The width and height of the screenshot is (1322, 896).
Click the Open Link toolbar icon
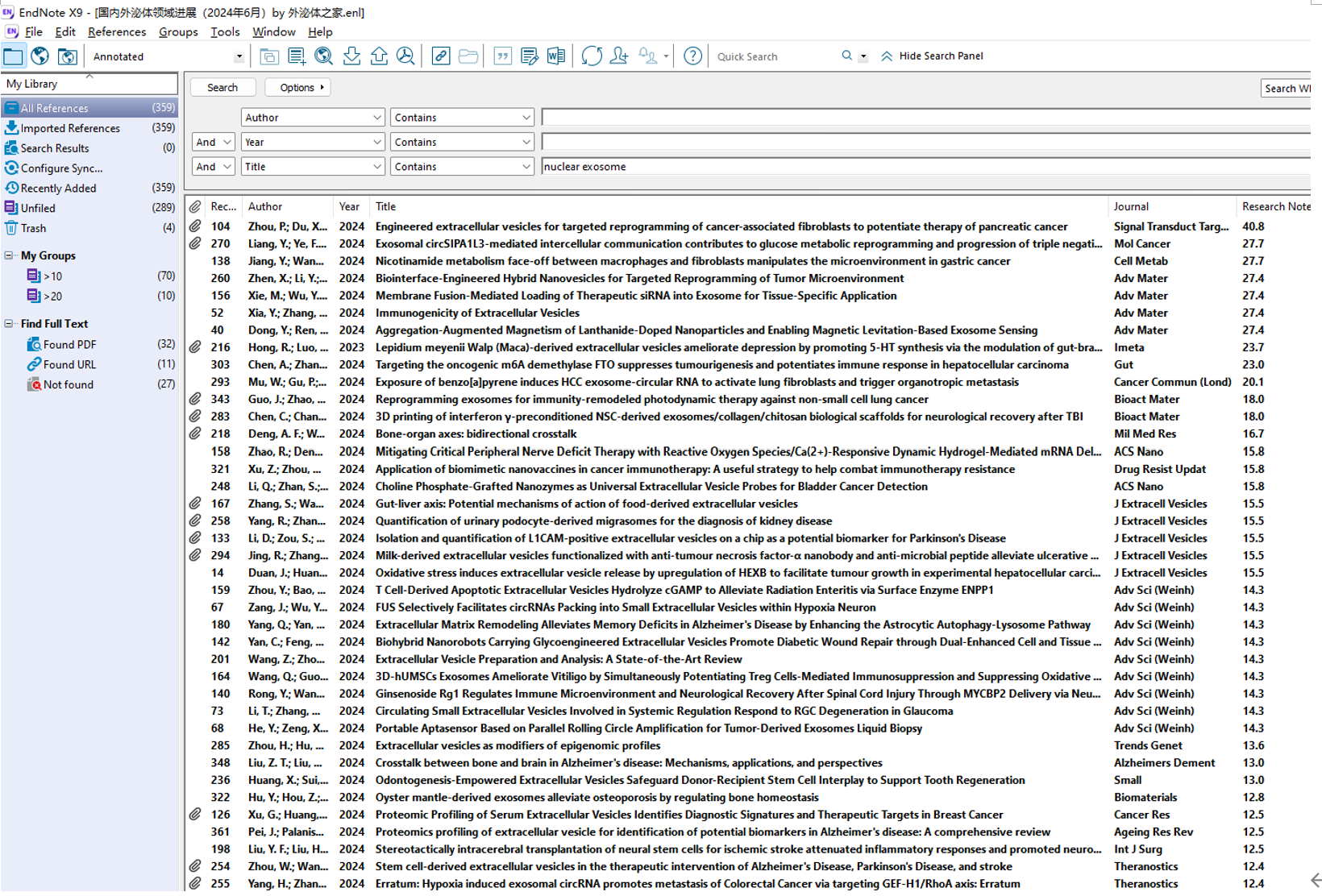click(441, 56)
